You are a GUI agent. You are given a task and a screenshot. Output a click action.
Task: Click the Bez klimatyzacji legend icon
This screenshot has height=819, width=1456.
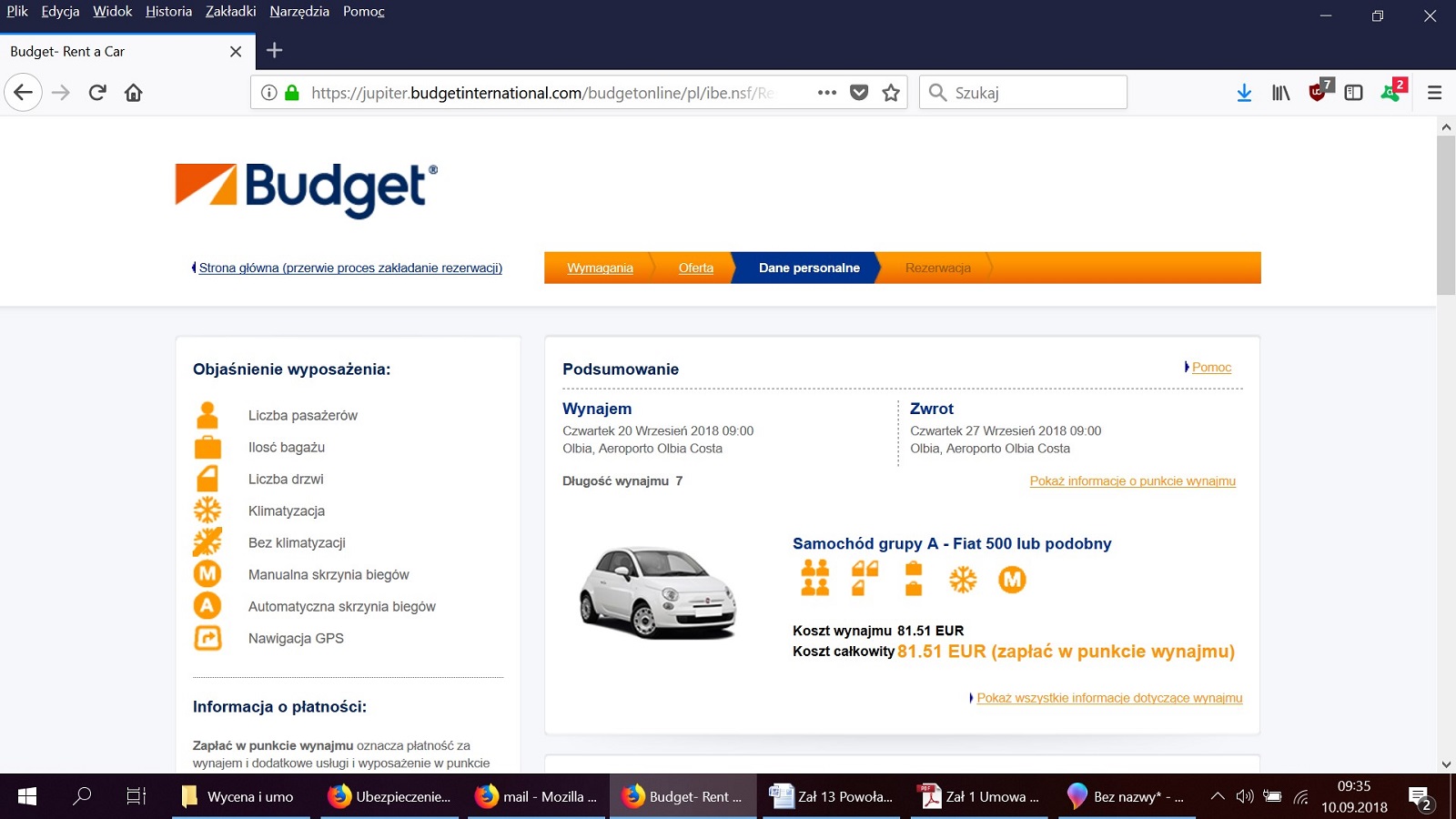[x=207, y=542]
